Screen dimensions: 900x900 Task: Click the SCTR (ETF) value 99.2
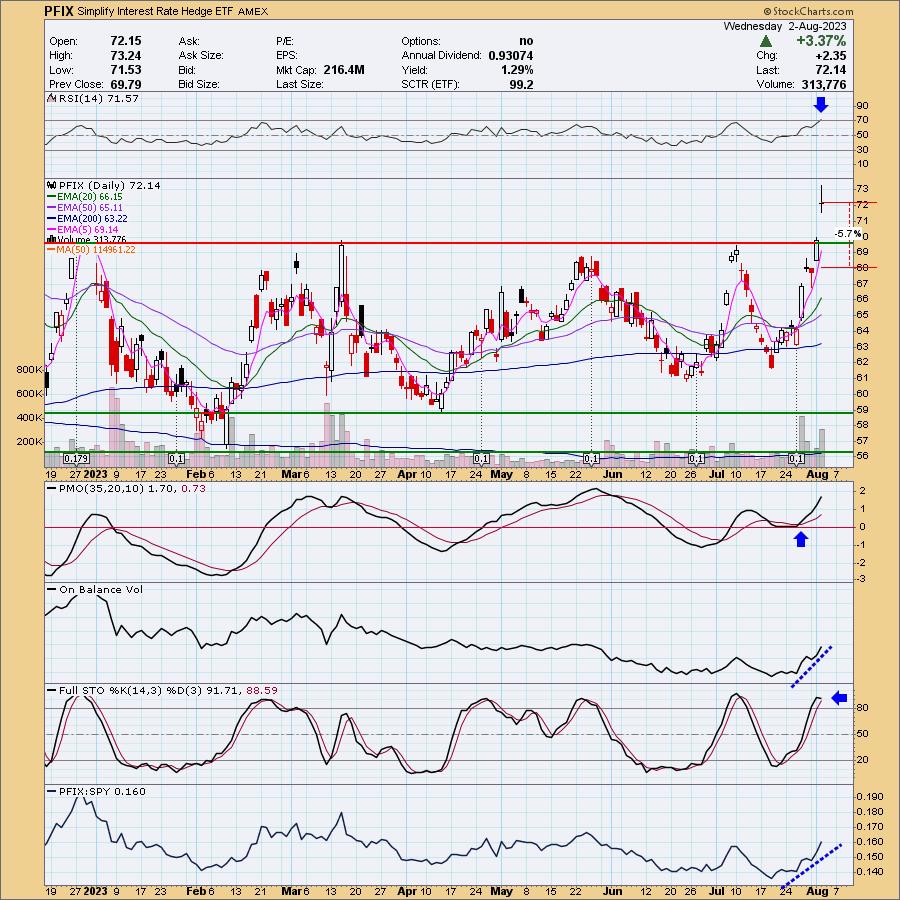point(521,84)
